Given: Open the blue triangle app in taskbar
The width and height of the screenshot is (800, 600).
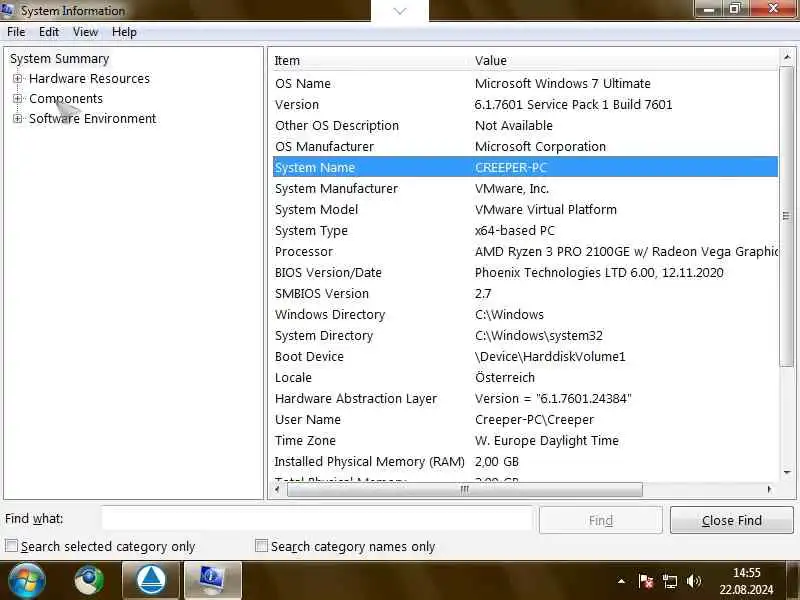Looking at the screenshot, I should coord(151,581).
